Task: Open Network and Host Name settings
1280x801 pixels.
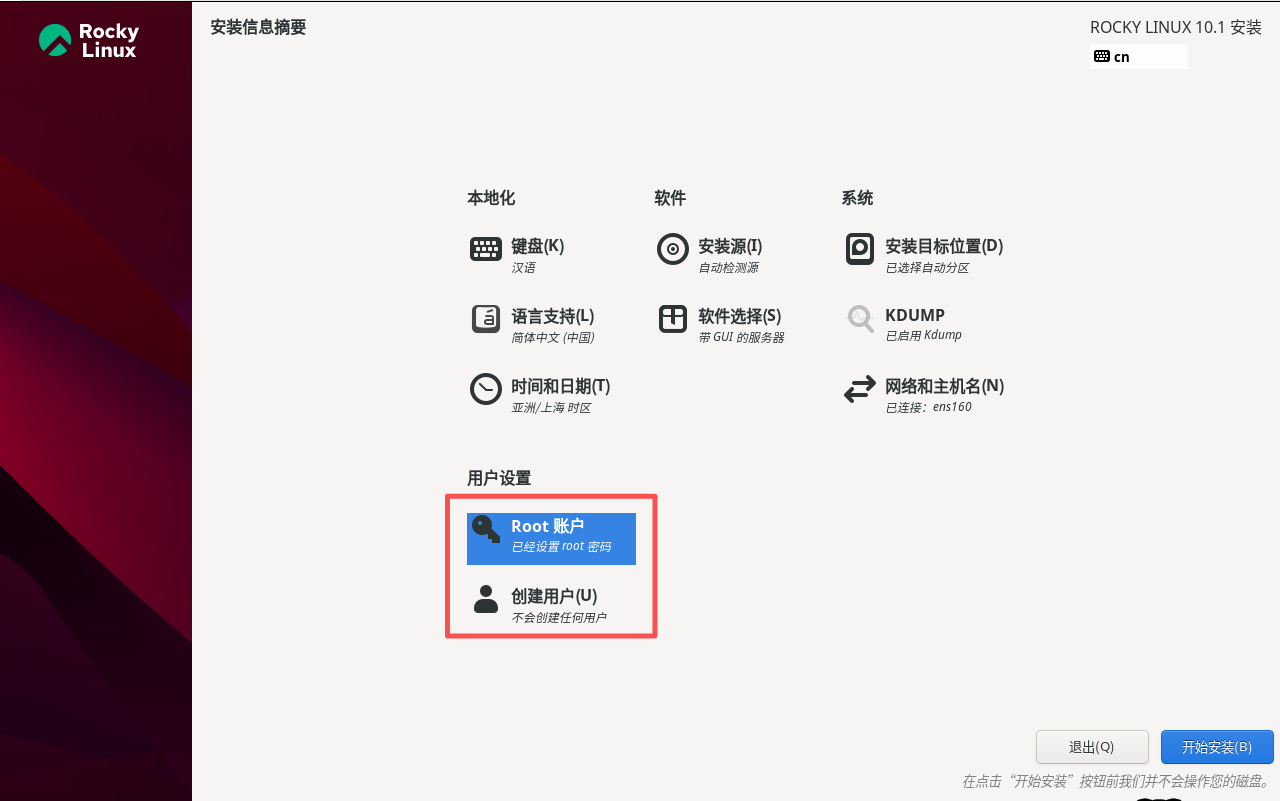Action: coord(930,394)
